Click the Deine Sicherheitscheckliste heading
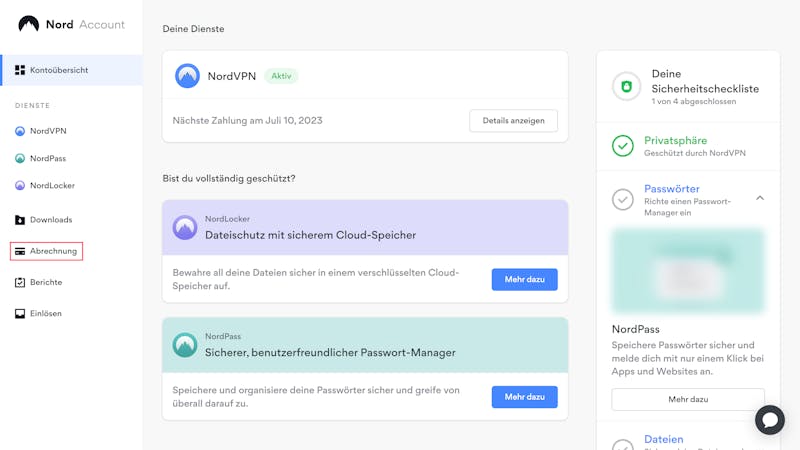 point(705,82)
